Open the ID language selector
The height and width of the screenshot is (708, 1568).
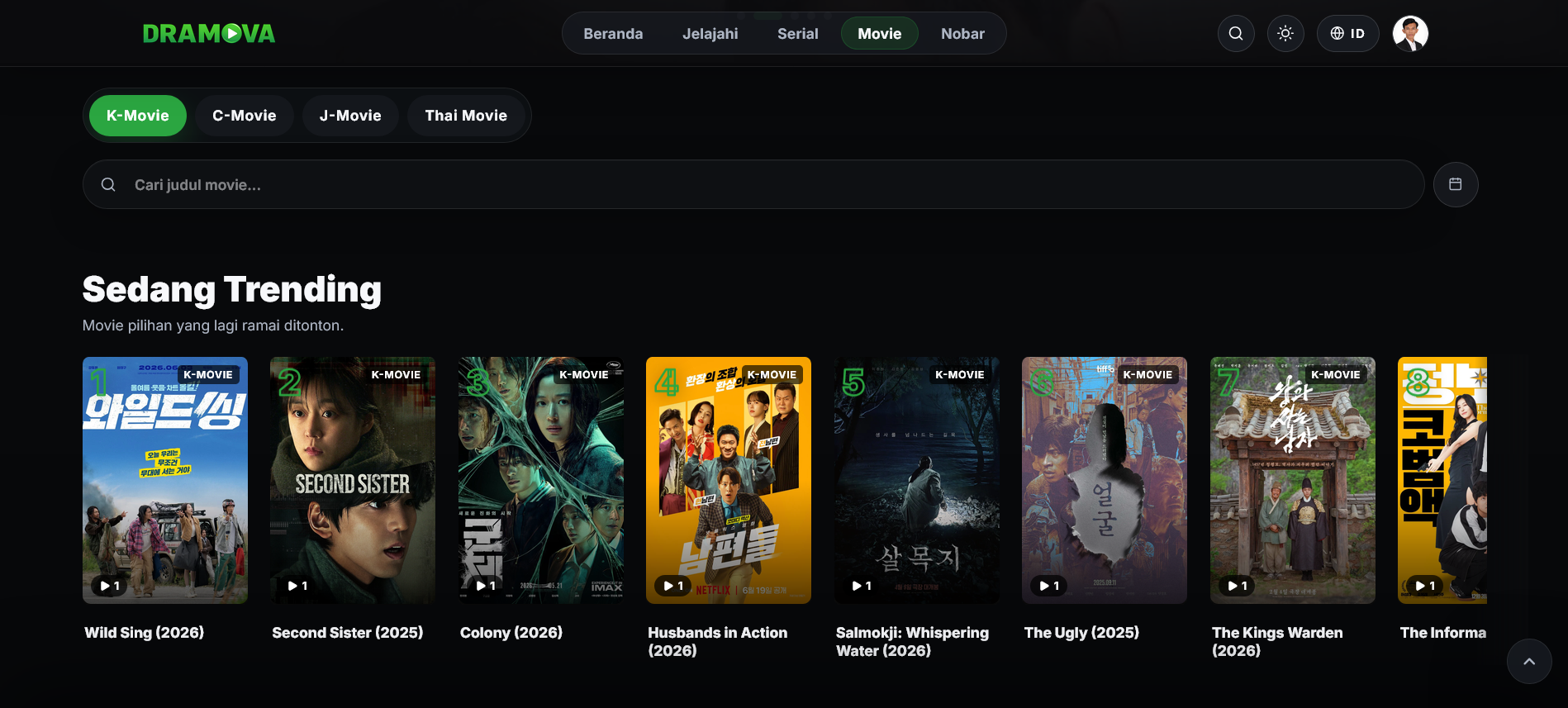pos(1347,33)
